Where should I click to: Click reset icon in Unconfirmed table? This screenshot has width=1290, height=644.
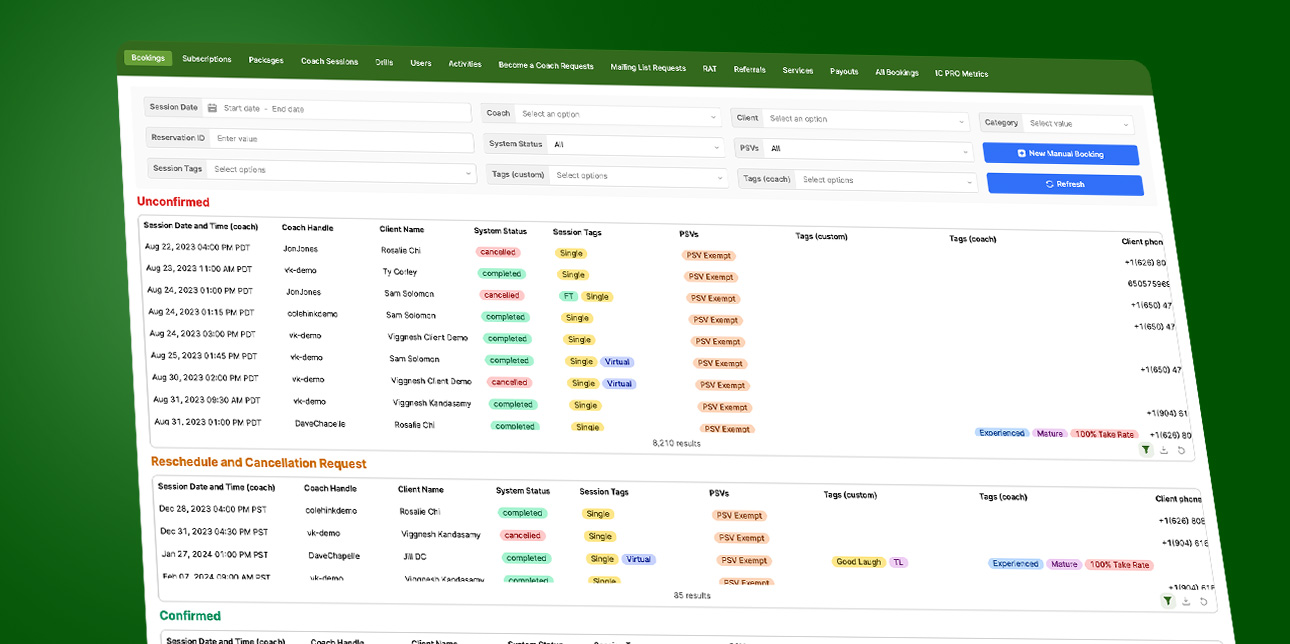pos(1181,451)
